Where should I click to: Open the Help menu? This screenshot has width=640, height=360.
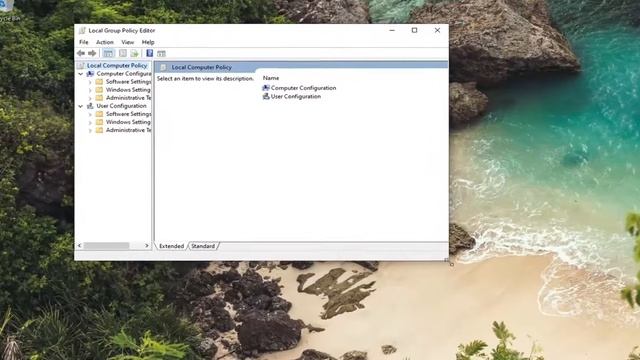point(148,42)
